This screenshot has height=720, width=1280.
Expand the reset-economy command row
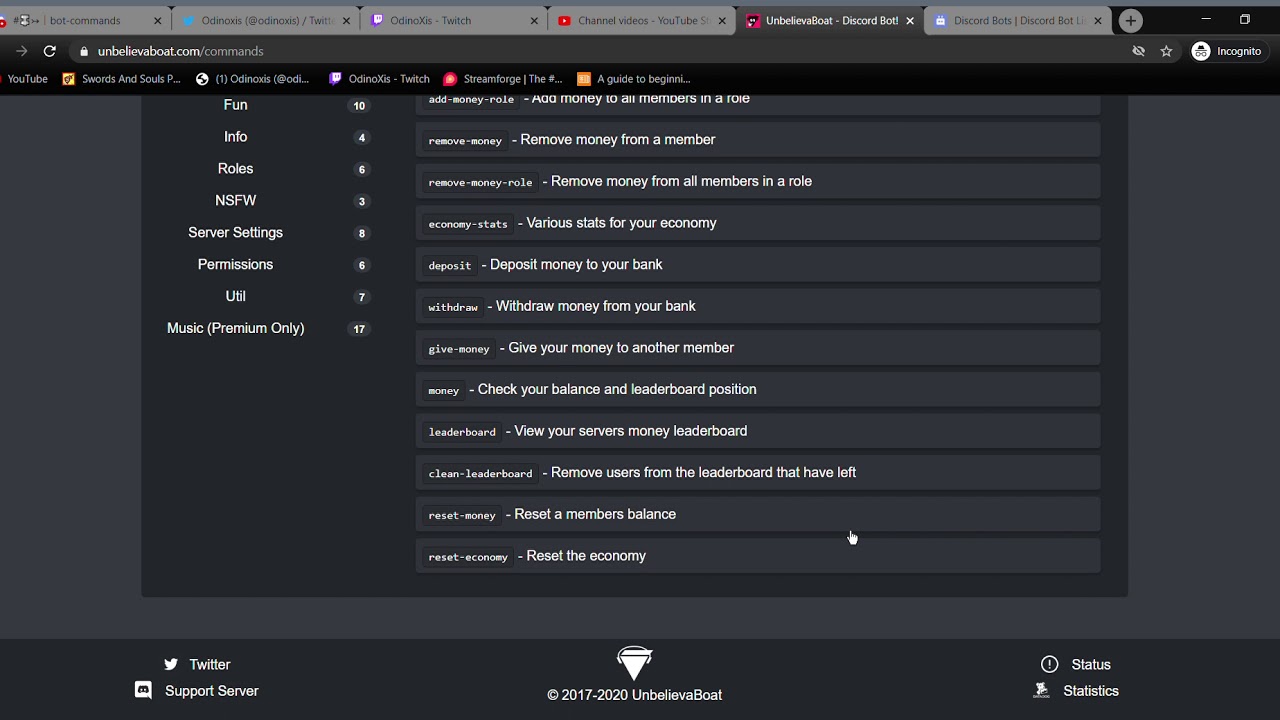point(758,556)
